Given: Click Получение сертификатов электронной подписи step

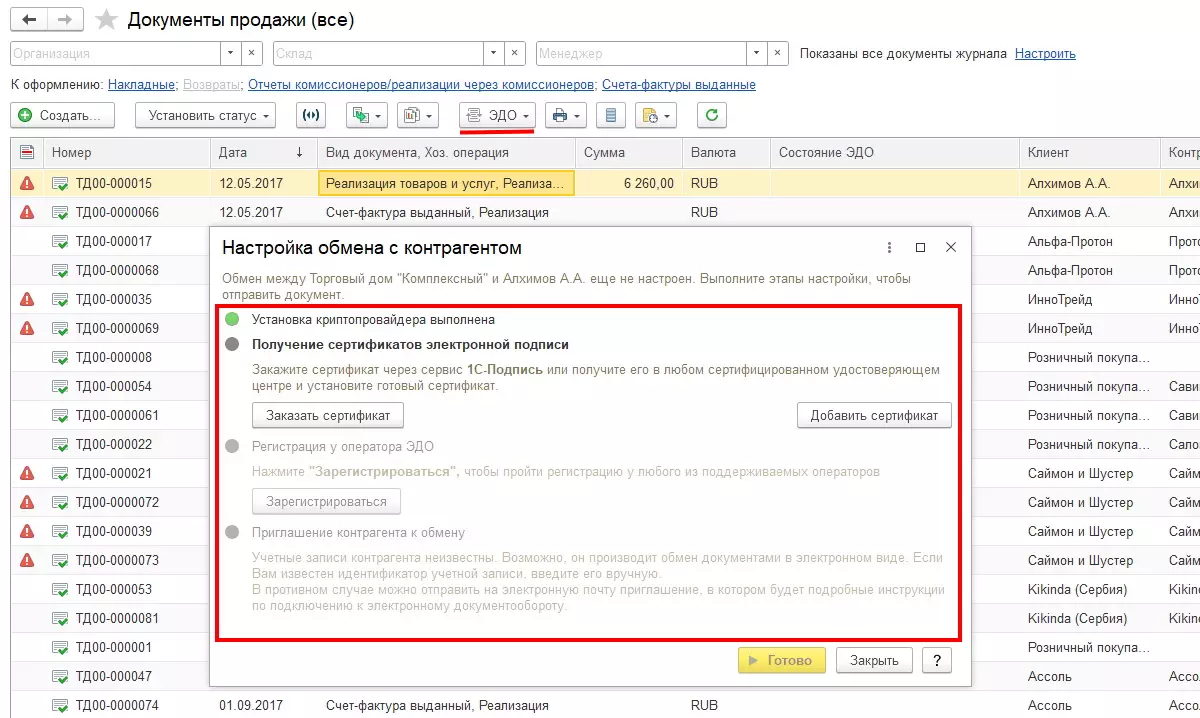Looking at the screenshot, I should pyautogui.click(x=410, y=344).
